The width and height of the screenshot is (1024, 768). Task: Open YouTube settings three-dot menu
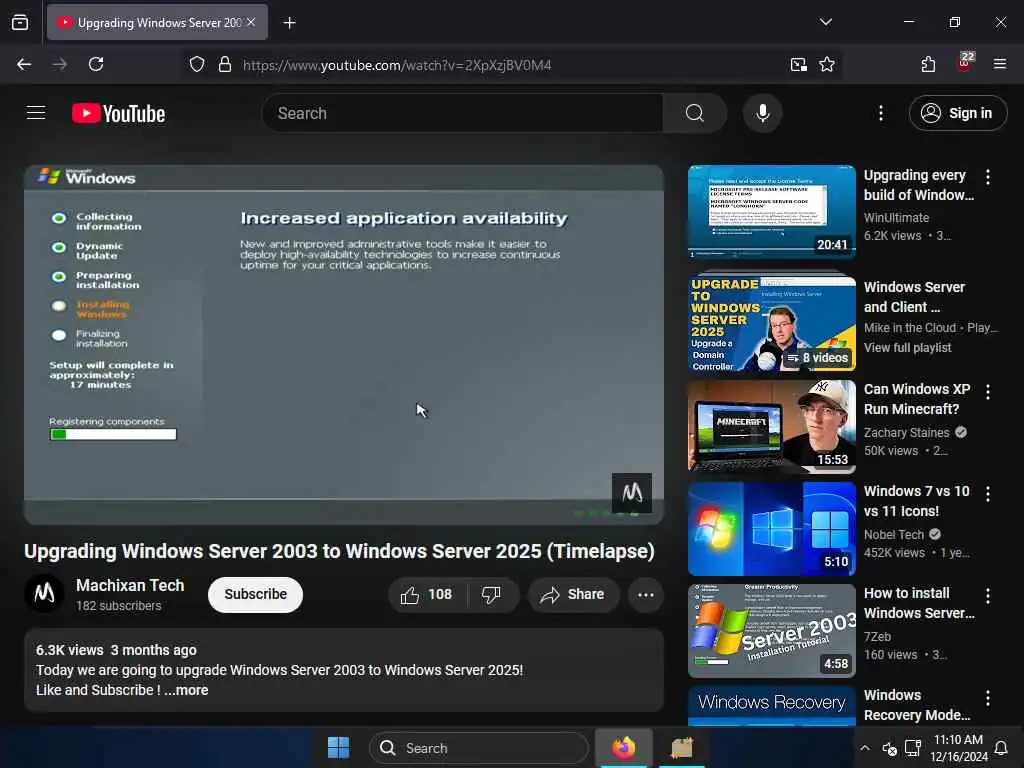881,113
